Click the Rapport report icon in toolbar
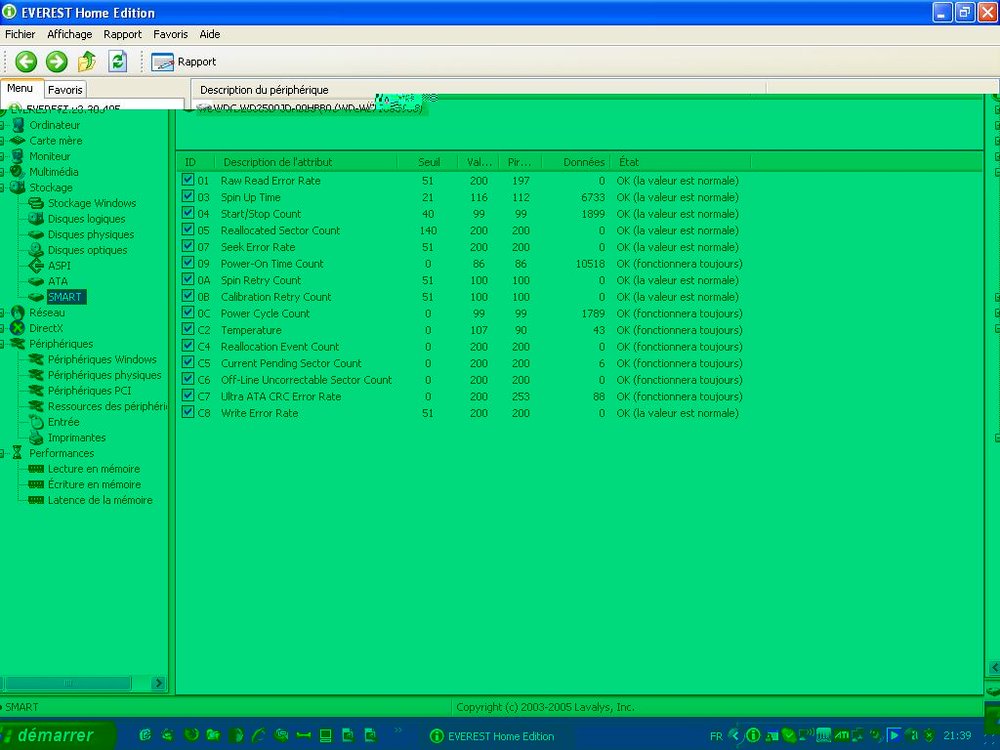 click(162, 62)
